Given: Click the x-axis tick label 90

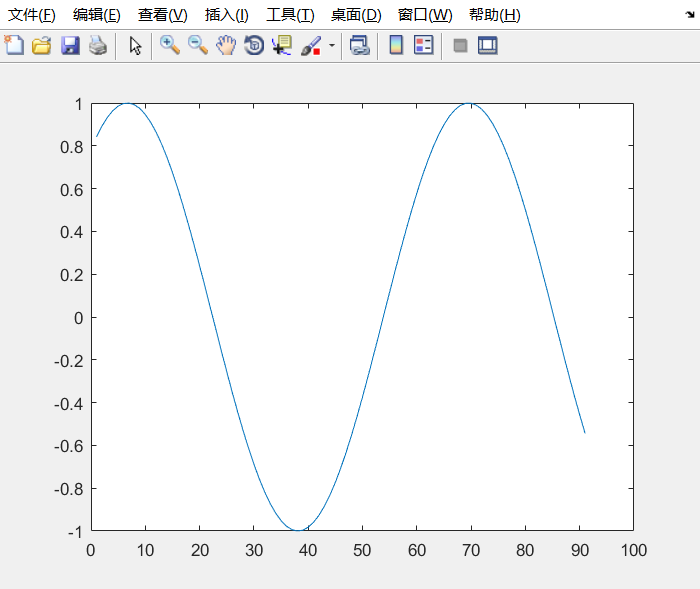Looking at the screenshot, I should click(x=579, y=550).
